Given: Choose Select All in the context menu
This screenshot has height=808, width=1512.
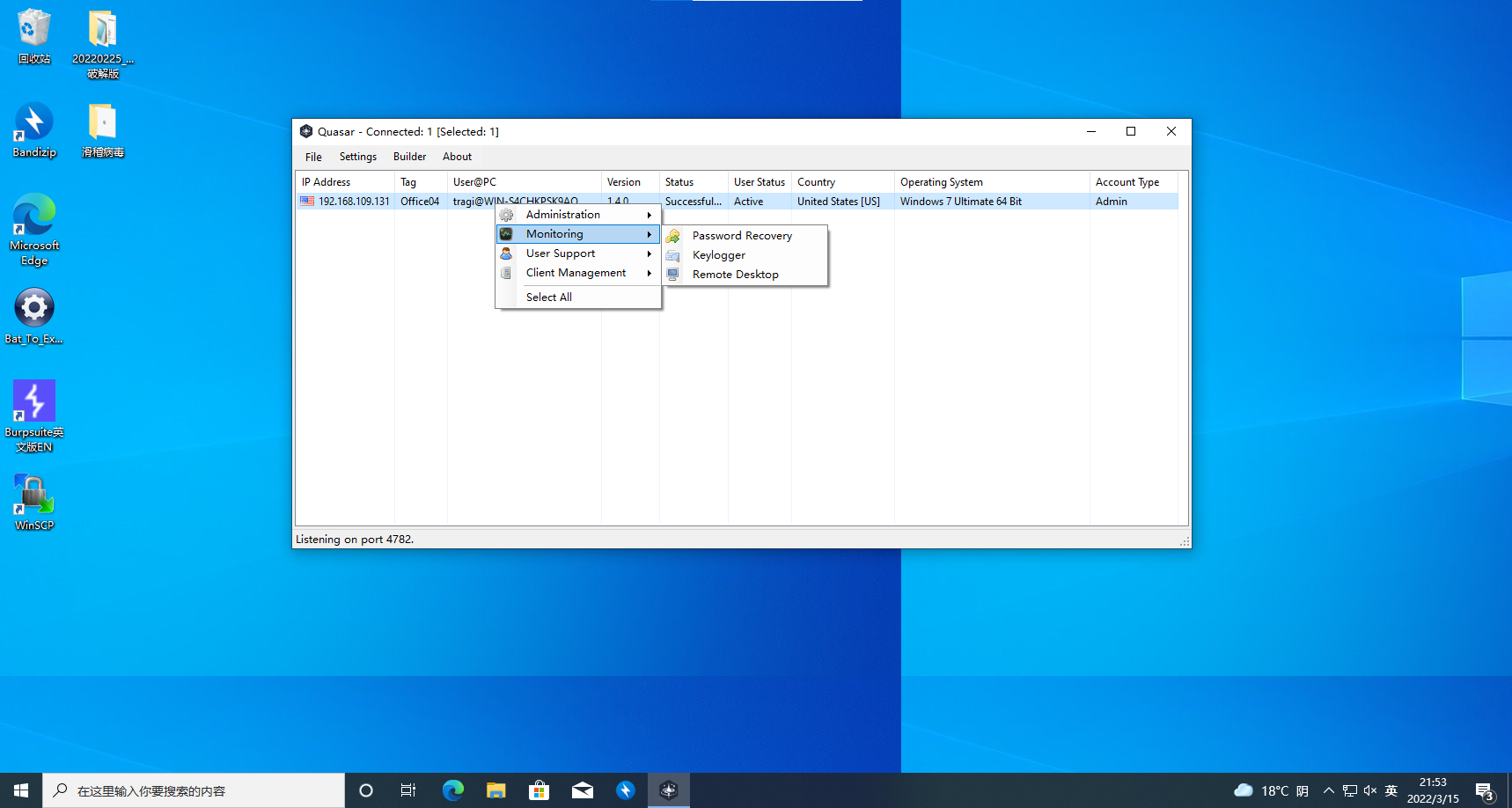Looking at the screenshot, I should point(548,297).
